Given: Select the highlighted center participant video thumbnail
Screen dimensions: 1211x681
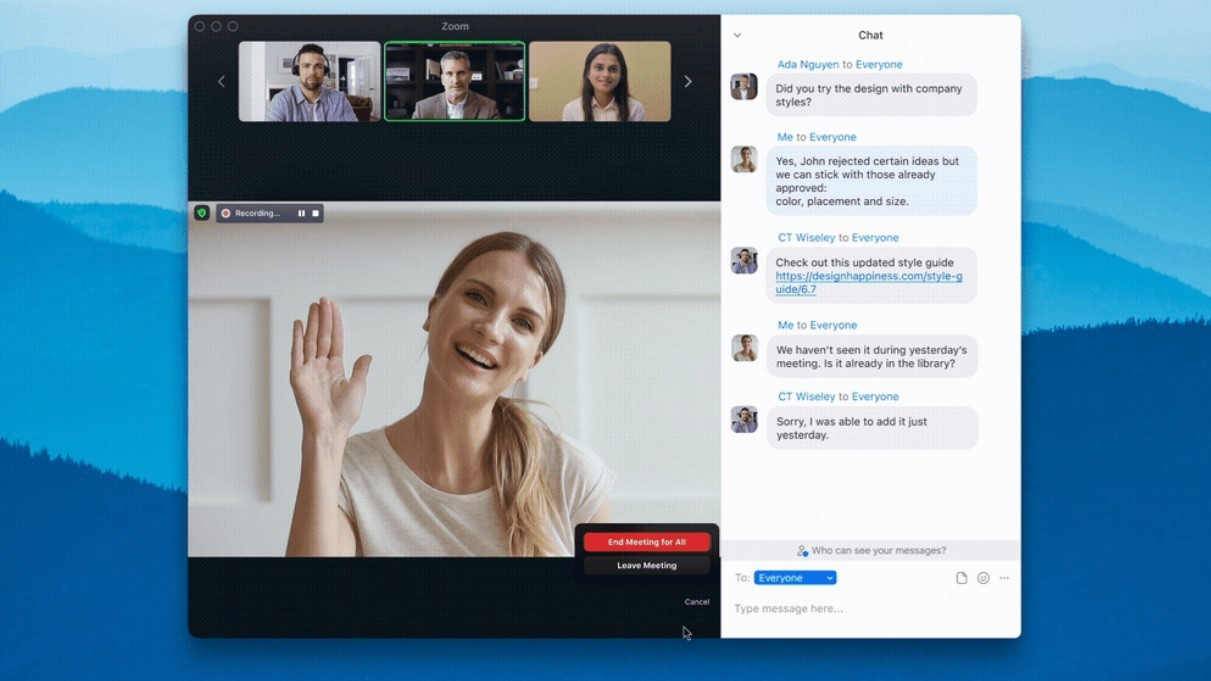Looking at the screenshot, I should point(455,81).
